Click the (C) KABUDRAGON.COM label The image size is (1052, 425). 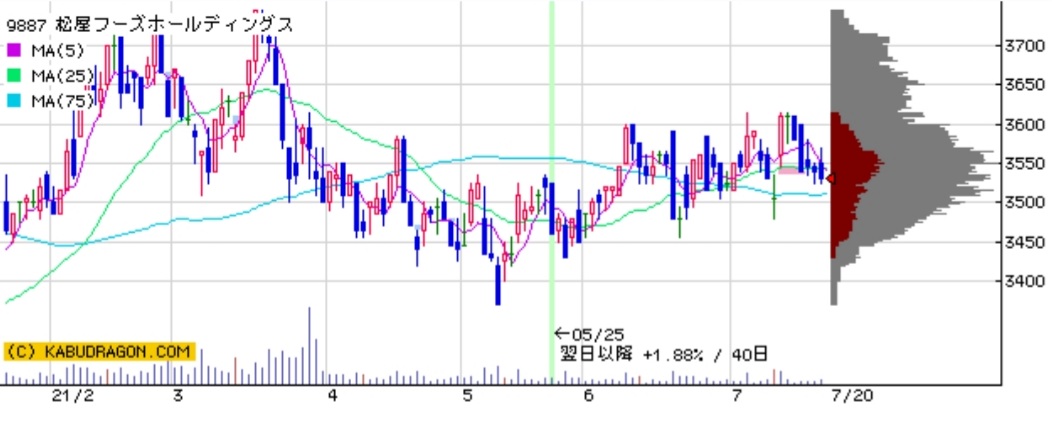tap(99, 351)
